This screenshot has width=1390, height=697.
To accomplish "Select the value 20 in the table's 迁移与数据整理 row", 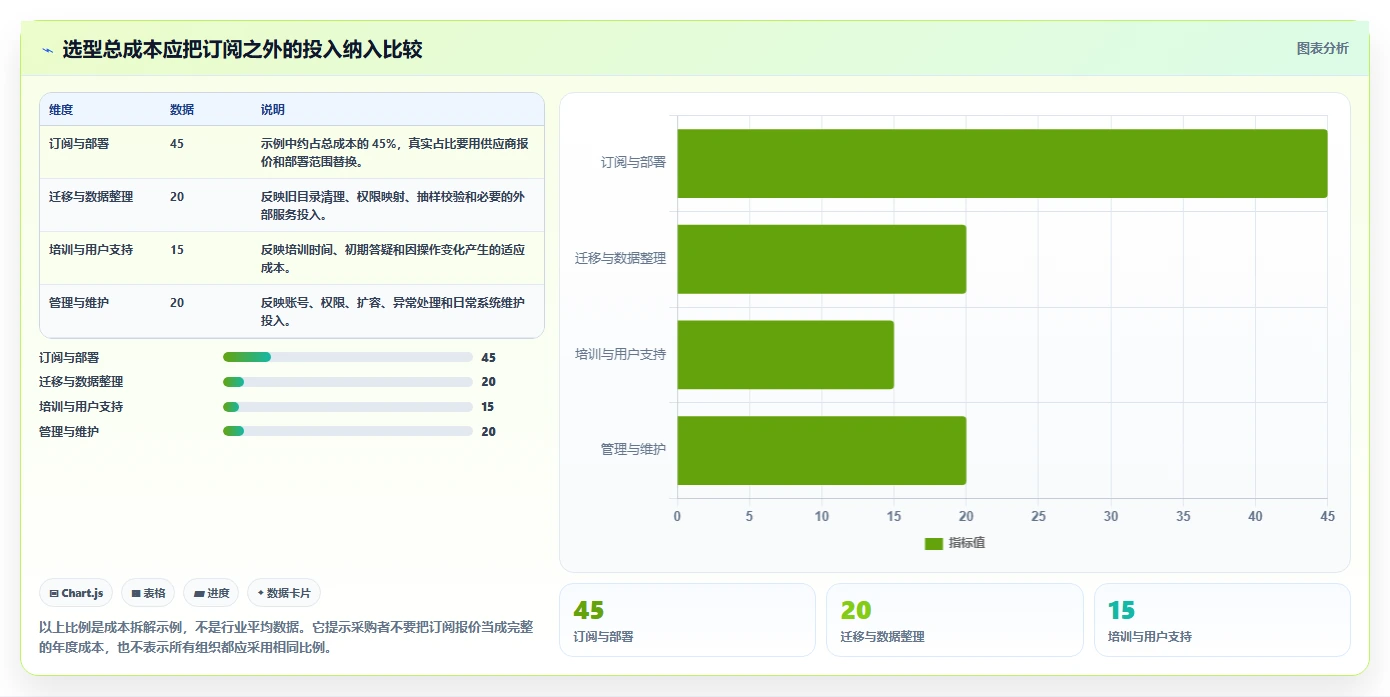I will pyautogui.click(x=177, y=197).
